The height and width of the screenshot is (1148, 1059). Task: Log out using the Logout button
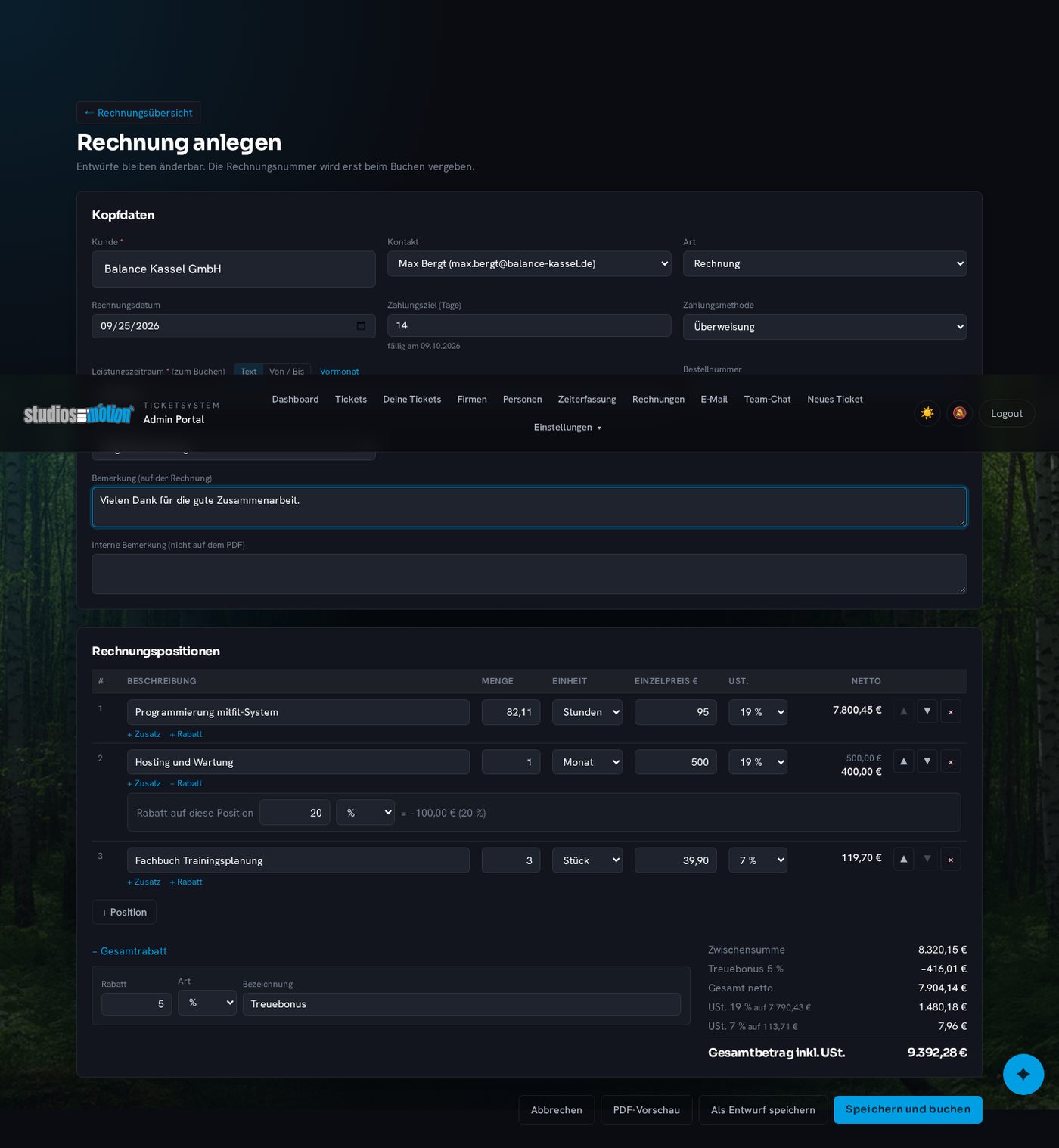pyautogui.click(x=1006, y=413)
